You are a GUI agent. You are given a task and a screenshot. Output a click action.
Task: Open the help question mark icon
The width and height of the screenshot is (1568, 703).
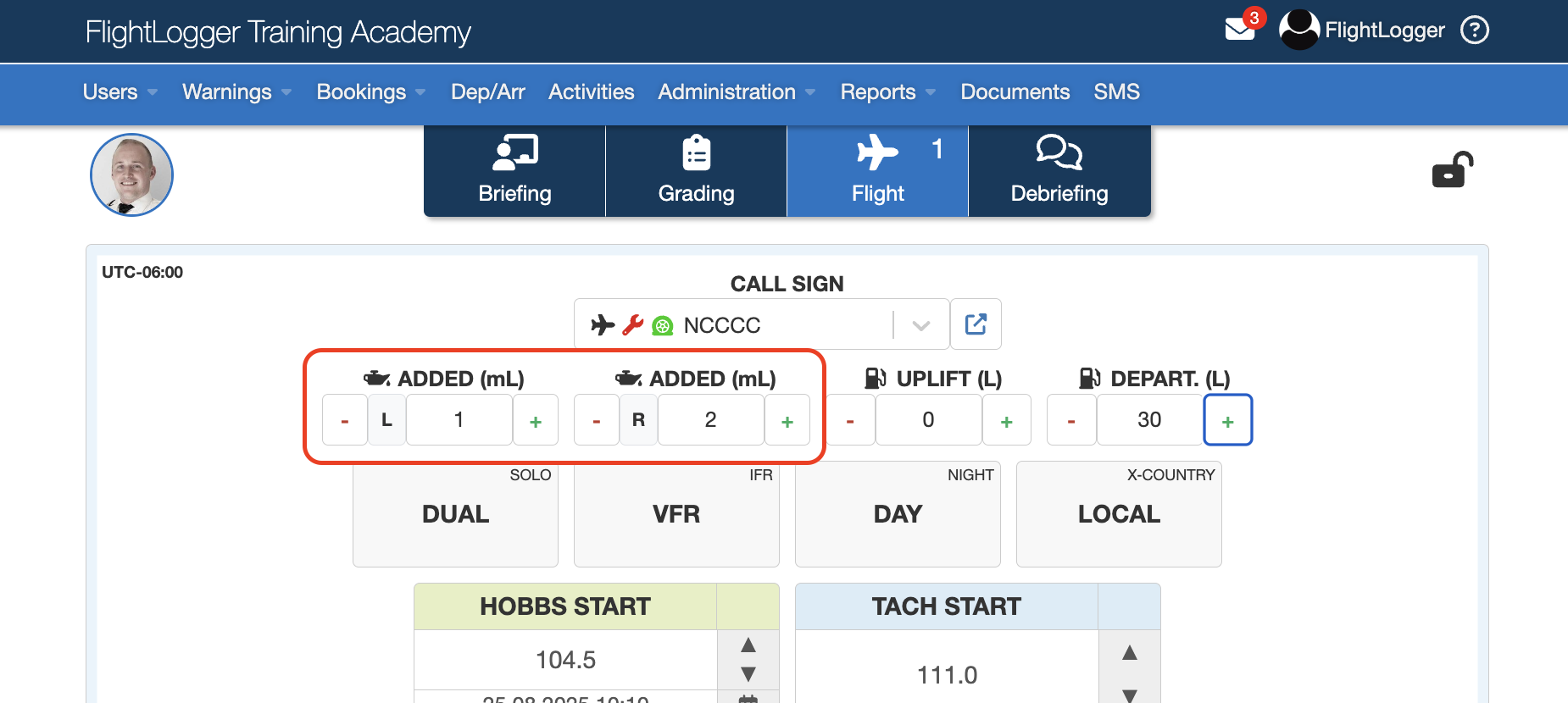[1475, 30]
